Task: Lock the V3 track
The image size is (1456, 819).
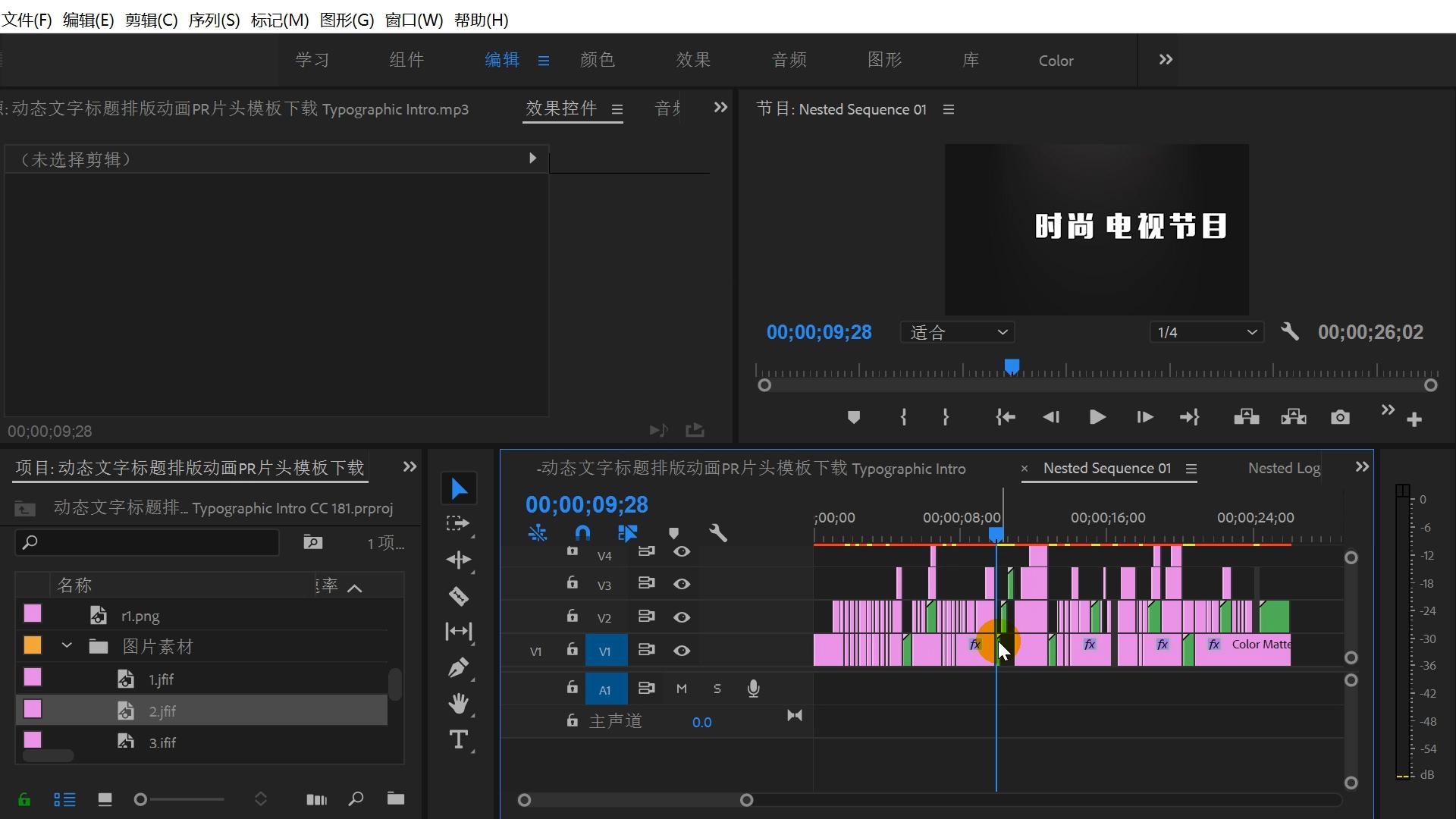Action: pyautogui.click(x=573, y=582)
